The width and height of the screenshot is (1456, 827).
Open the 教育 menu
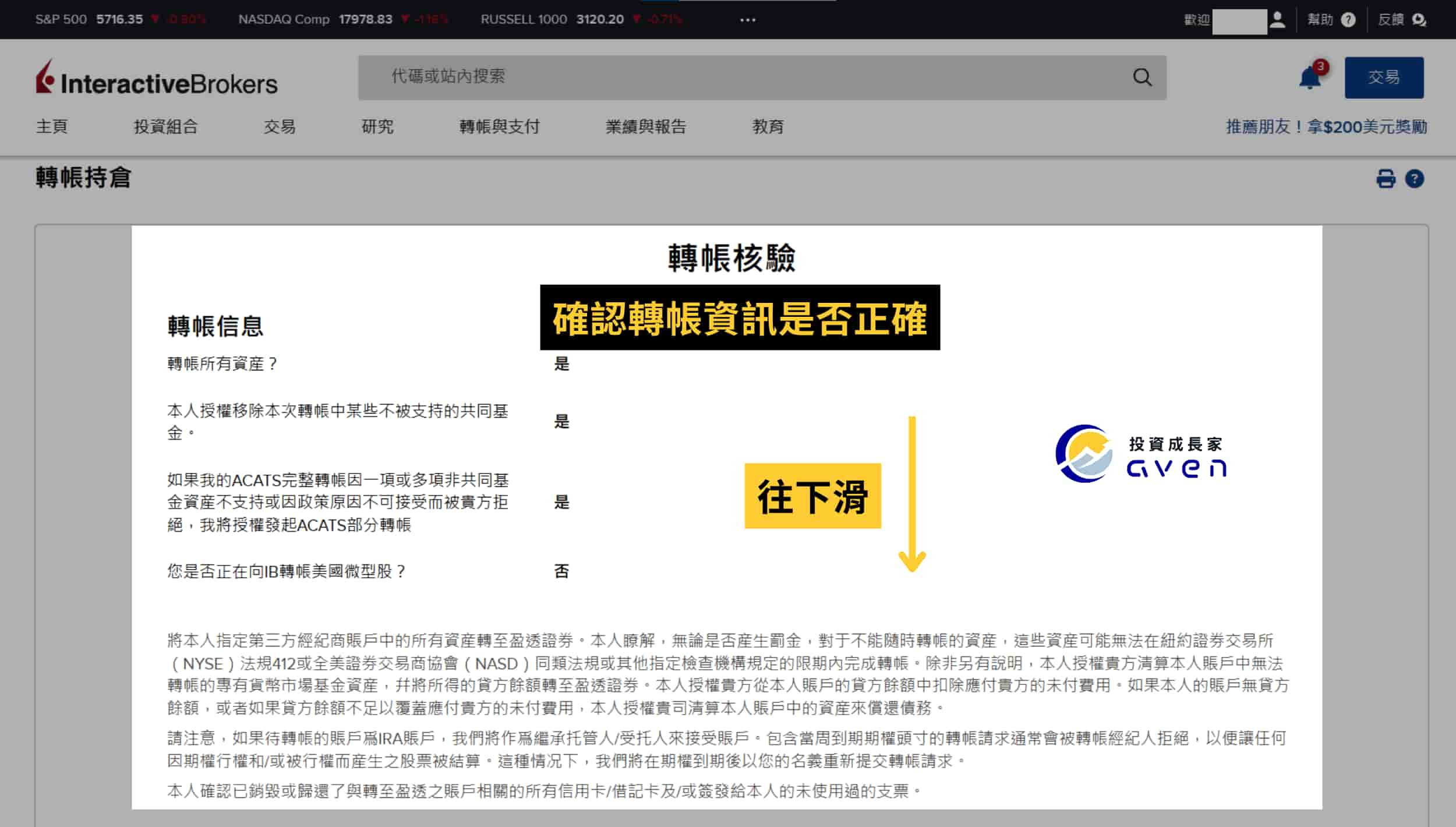[x=768, y=126]
